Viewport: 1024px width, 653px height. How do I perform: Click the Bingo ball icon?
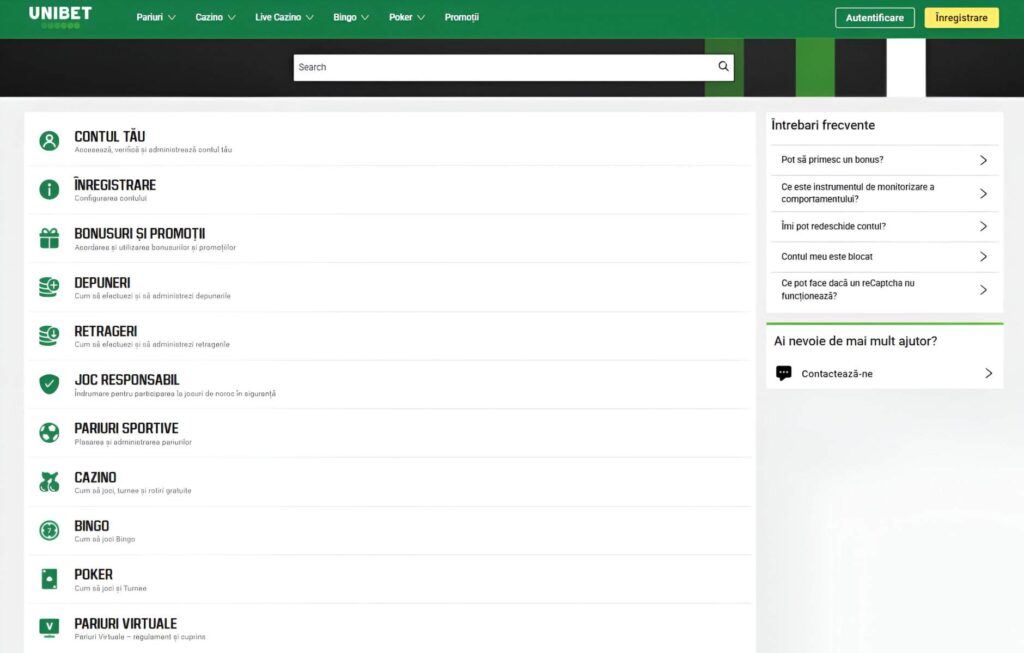click(49, 530)
